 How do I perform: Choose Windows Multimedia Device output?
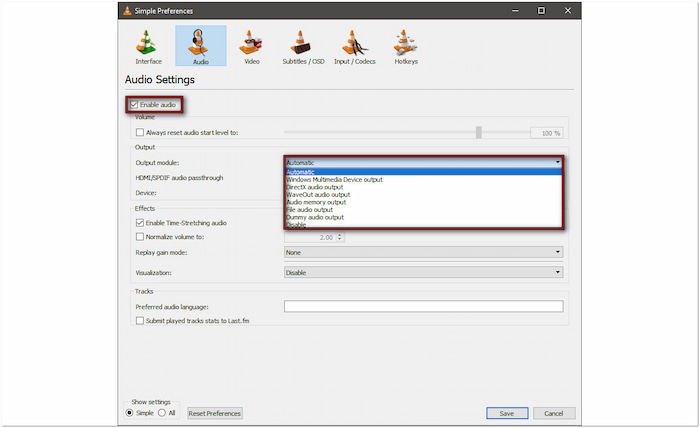pos(423,179)
